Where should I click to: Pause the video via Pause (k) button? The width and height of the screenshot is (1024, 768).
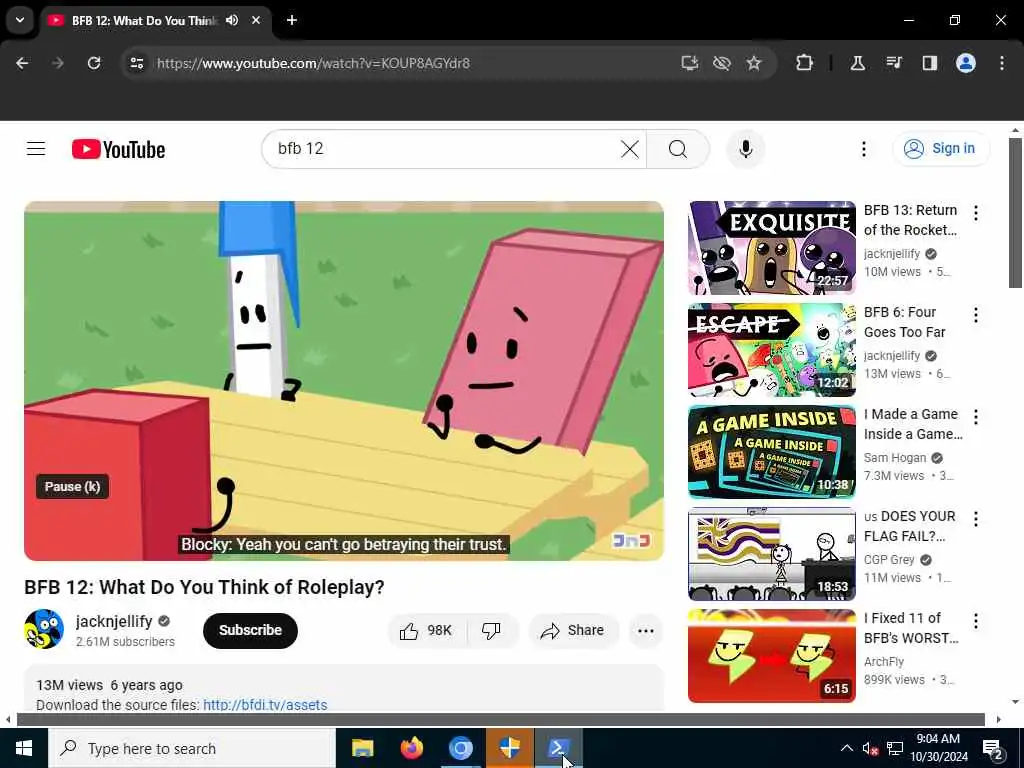pyautogui.click(x=72, y=487)
